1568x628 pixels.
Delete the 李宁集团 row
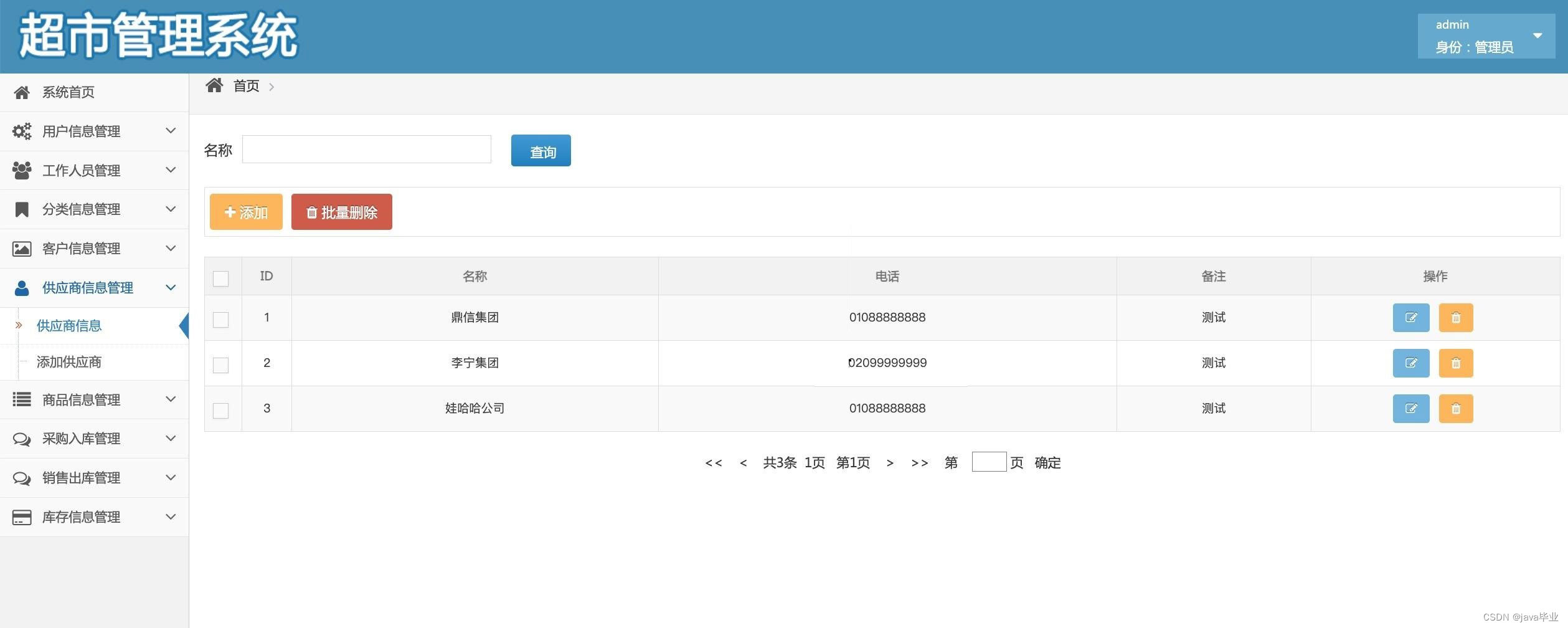coord(1456,363)
